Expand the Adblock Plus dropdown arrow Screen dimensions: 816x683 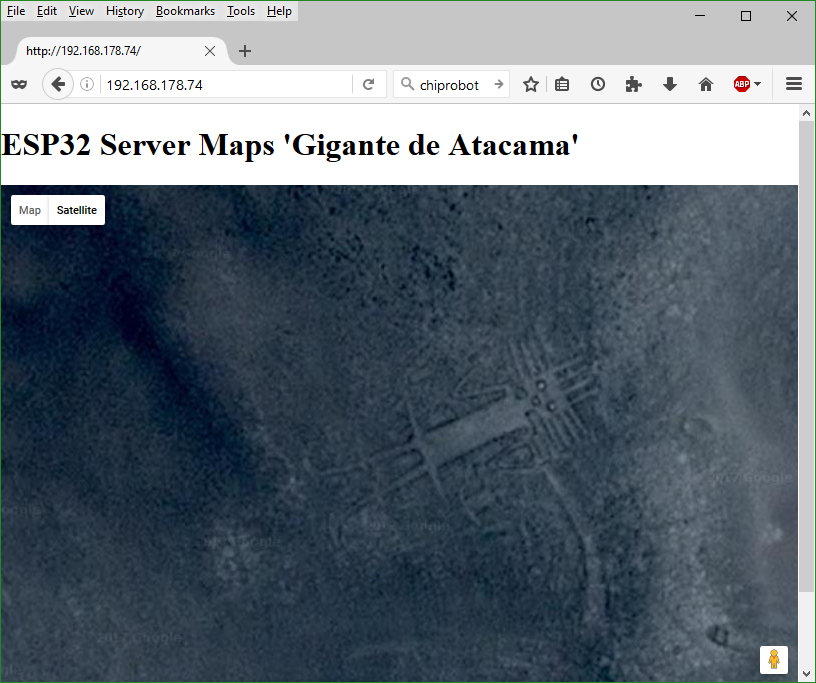(758, 85)
